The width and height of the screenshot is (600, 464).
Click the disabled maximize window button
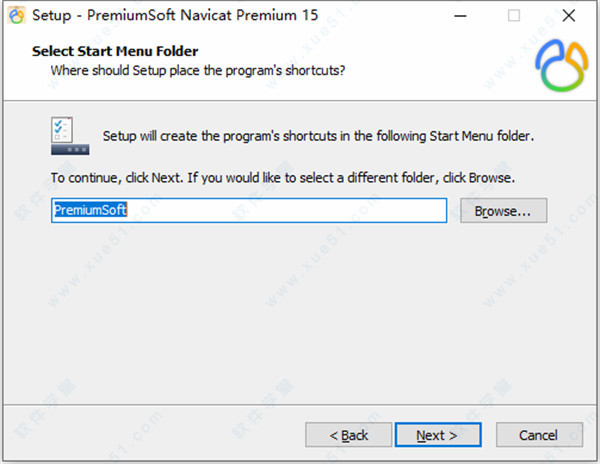click(x=514, y=16)
